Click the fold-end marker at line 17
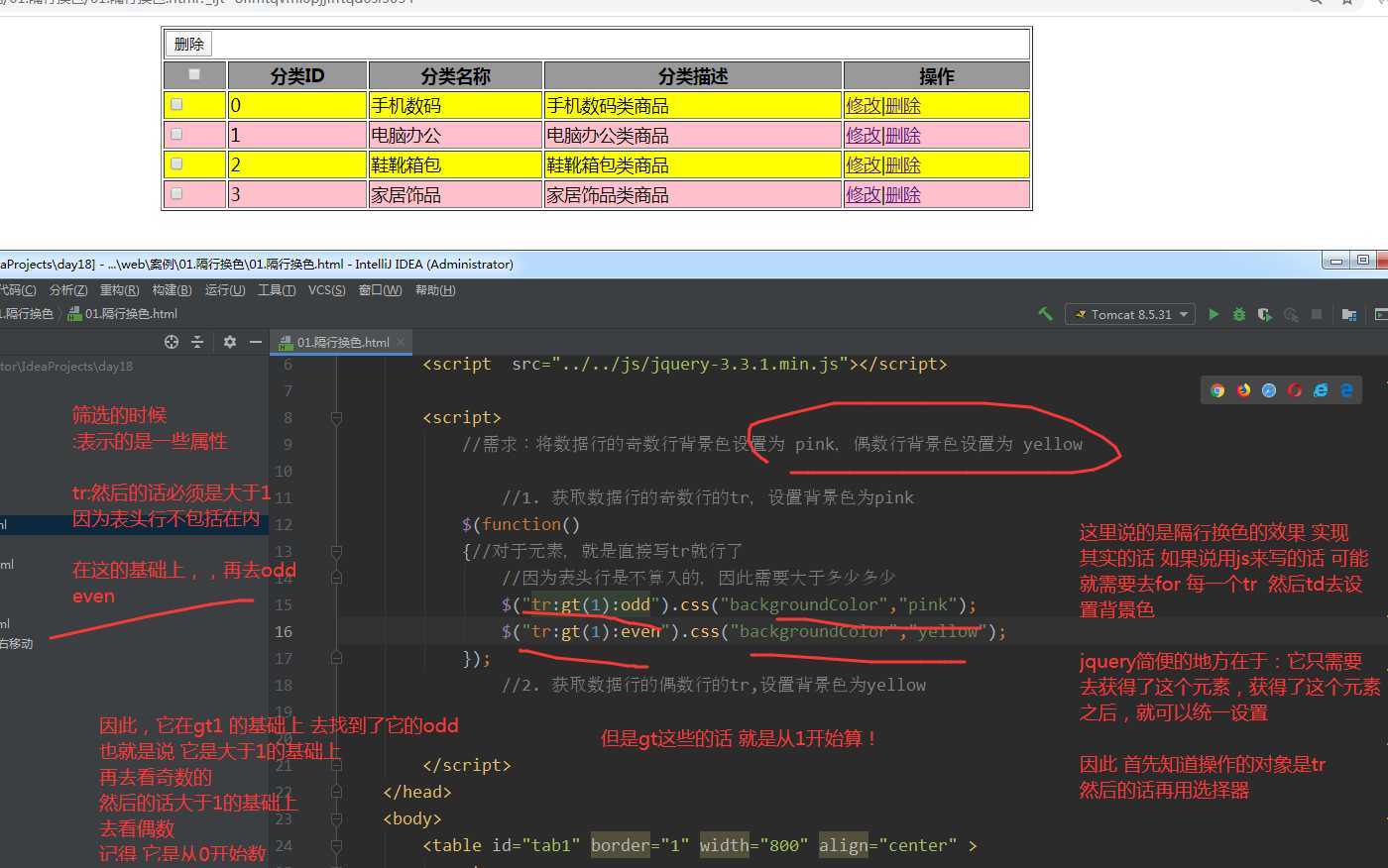This screenshot has width=1388, height=868. [336, 657]
